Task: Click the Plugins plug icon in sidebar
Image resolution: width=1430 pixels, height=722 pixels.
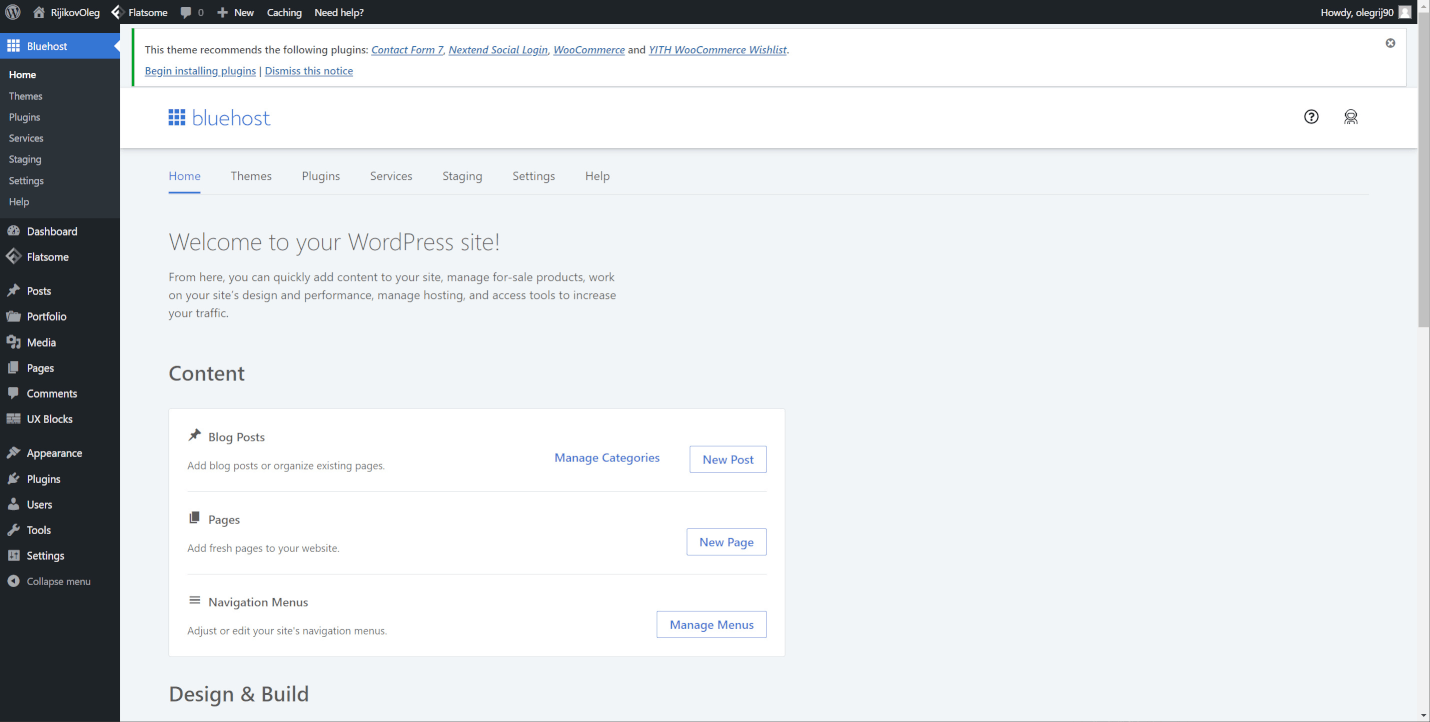Action: [13, 479]
